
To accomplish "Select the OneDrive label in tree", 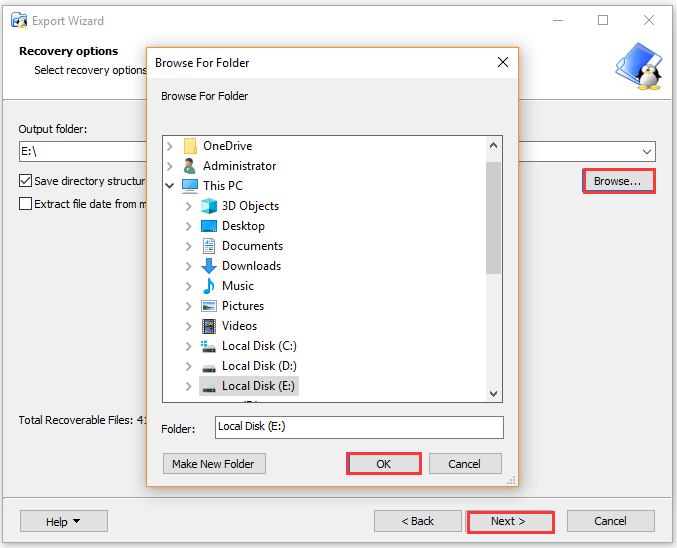I will [x=228, y=146].
